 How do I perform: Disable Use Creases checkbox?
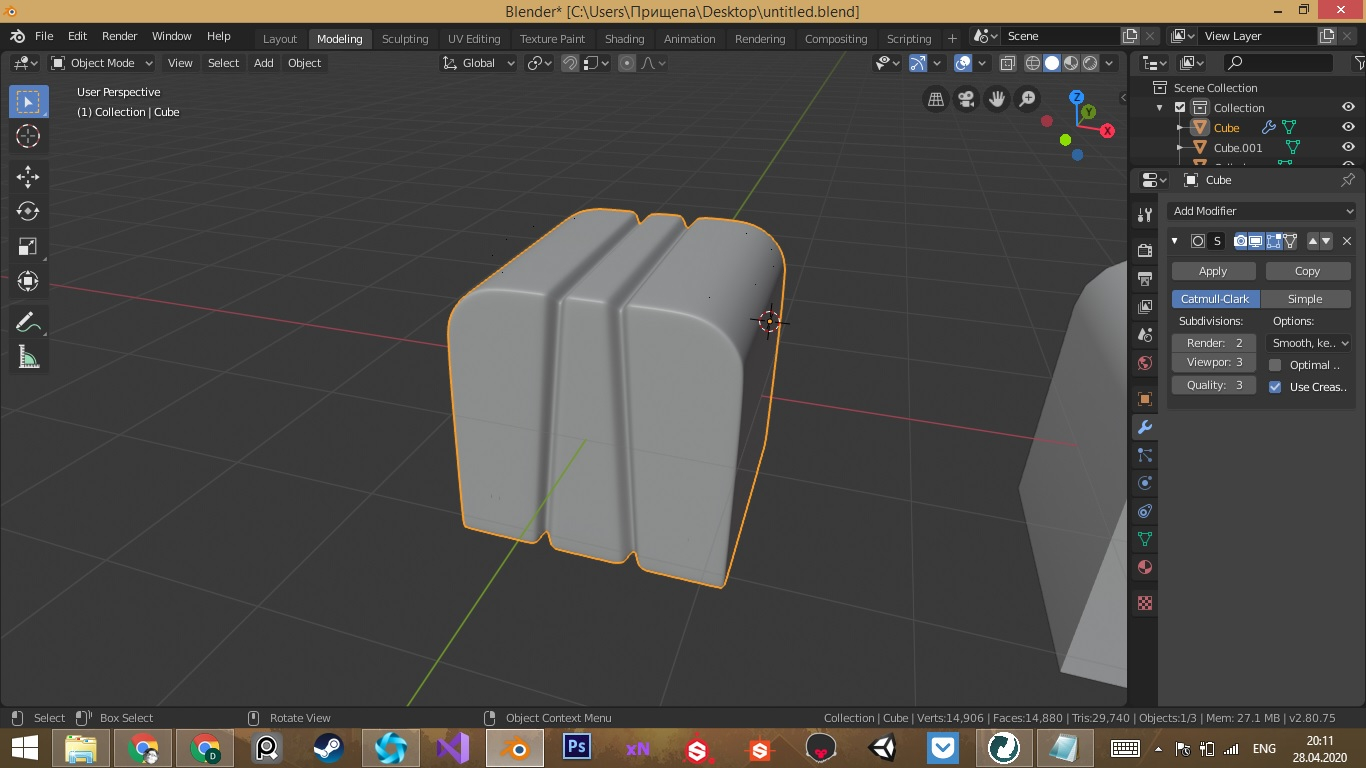click(1275, 387)
